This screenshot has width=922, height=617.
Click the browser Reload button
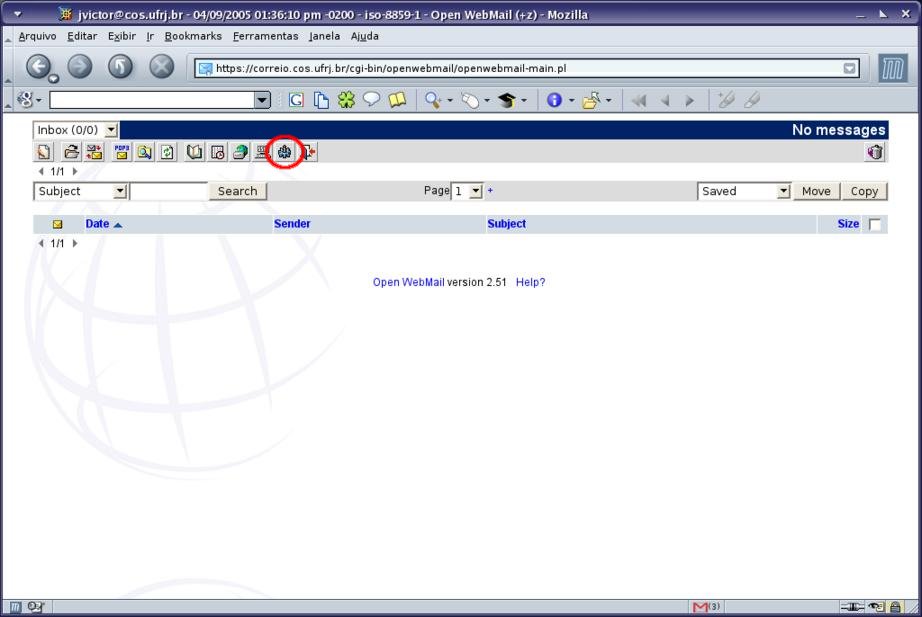click(120, 68)
